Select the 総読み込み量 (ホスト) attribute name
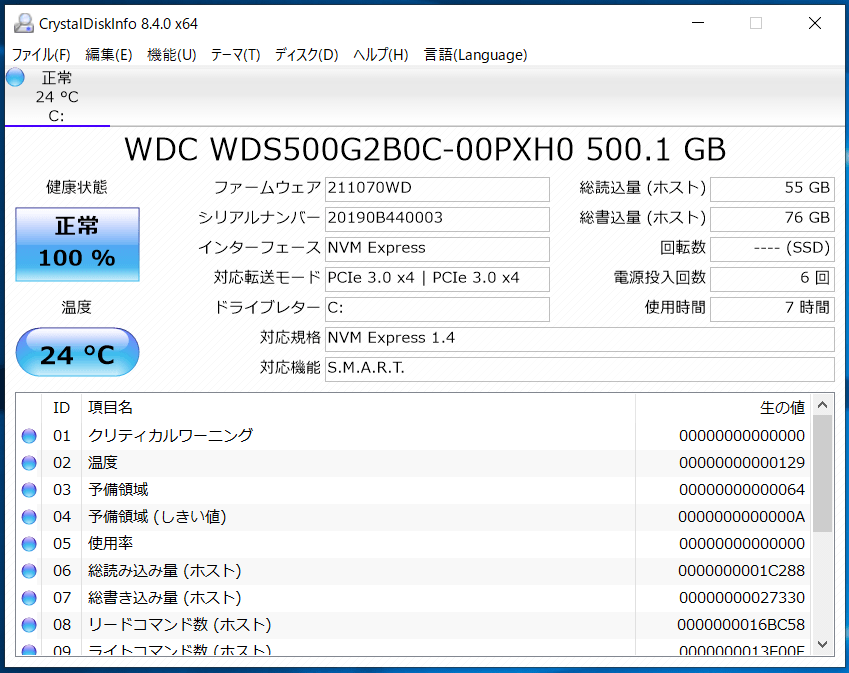The image size is (849, 673). pyautogui.click(x=165, y=571)
